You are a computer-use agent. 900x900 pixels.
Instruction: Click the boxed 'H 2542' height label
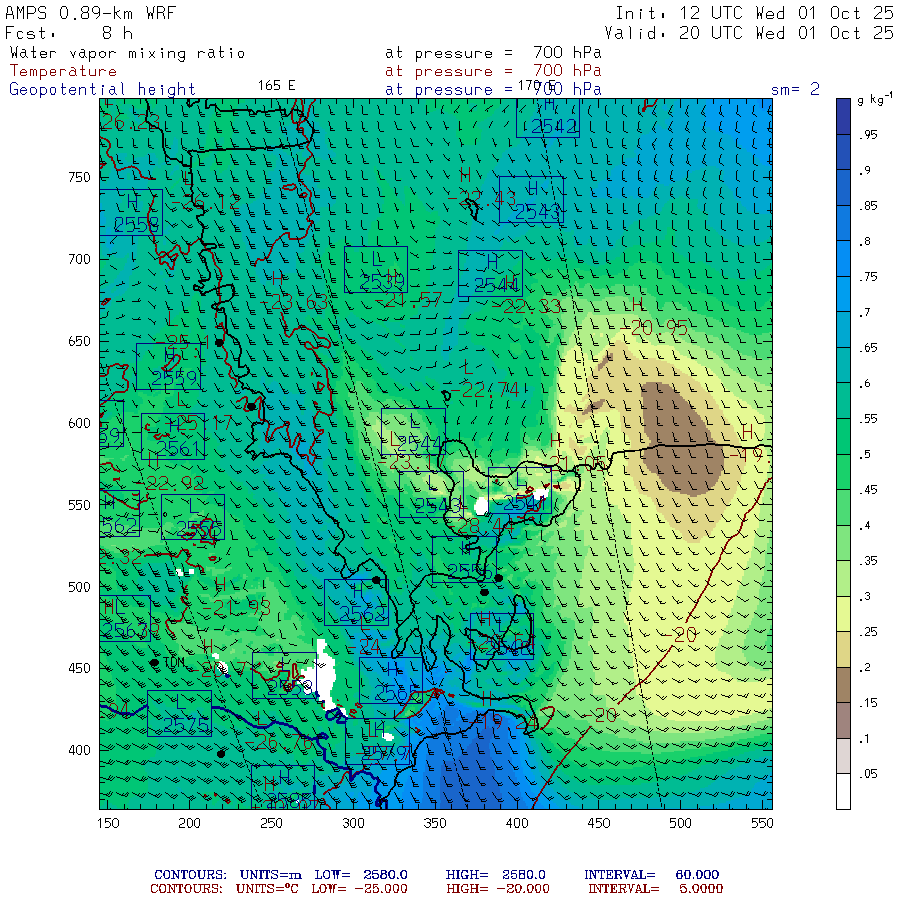click(548, 118)
